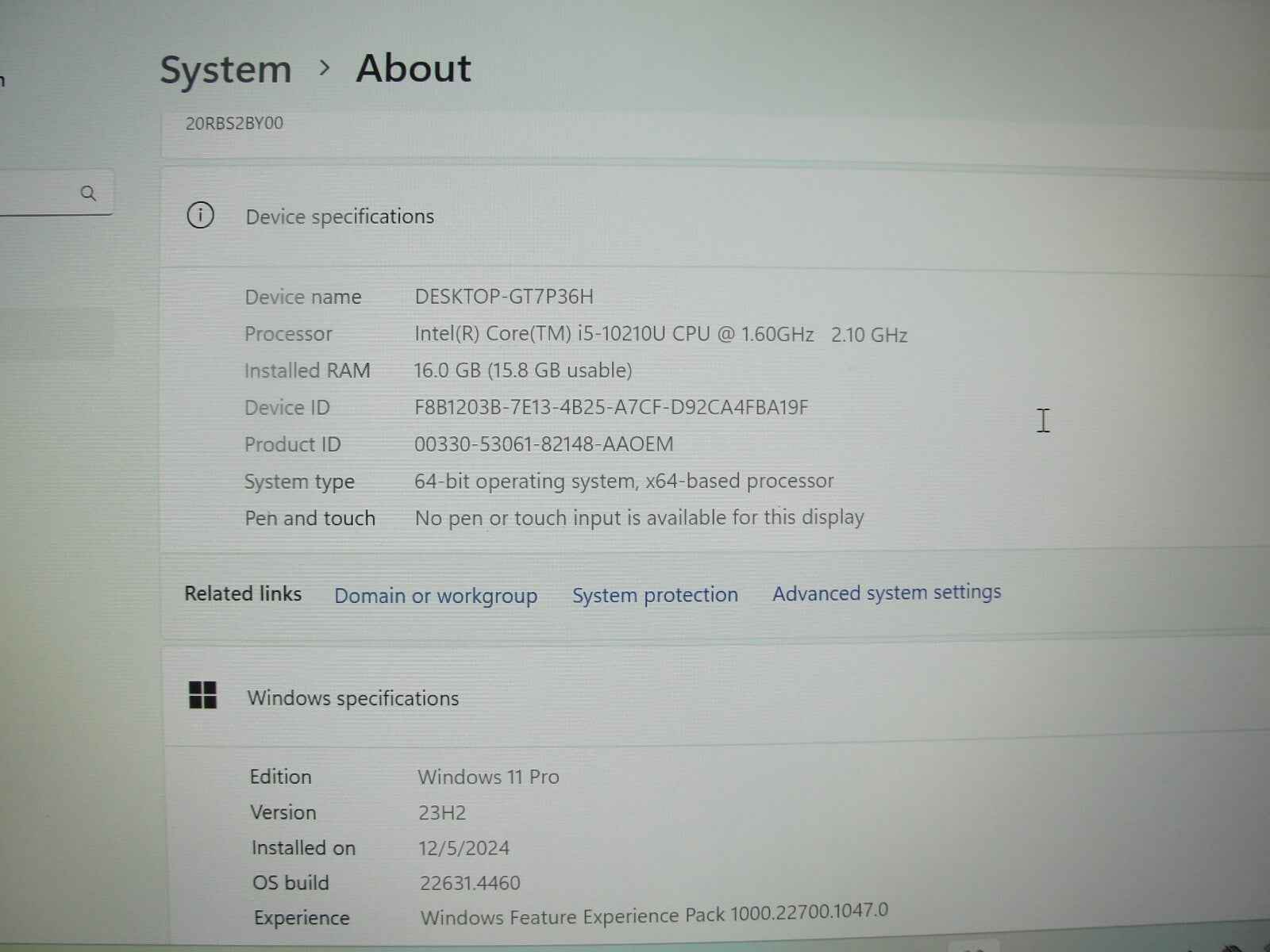Click the Product ID value

pyautogui.click(x=545, y=443)
